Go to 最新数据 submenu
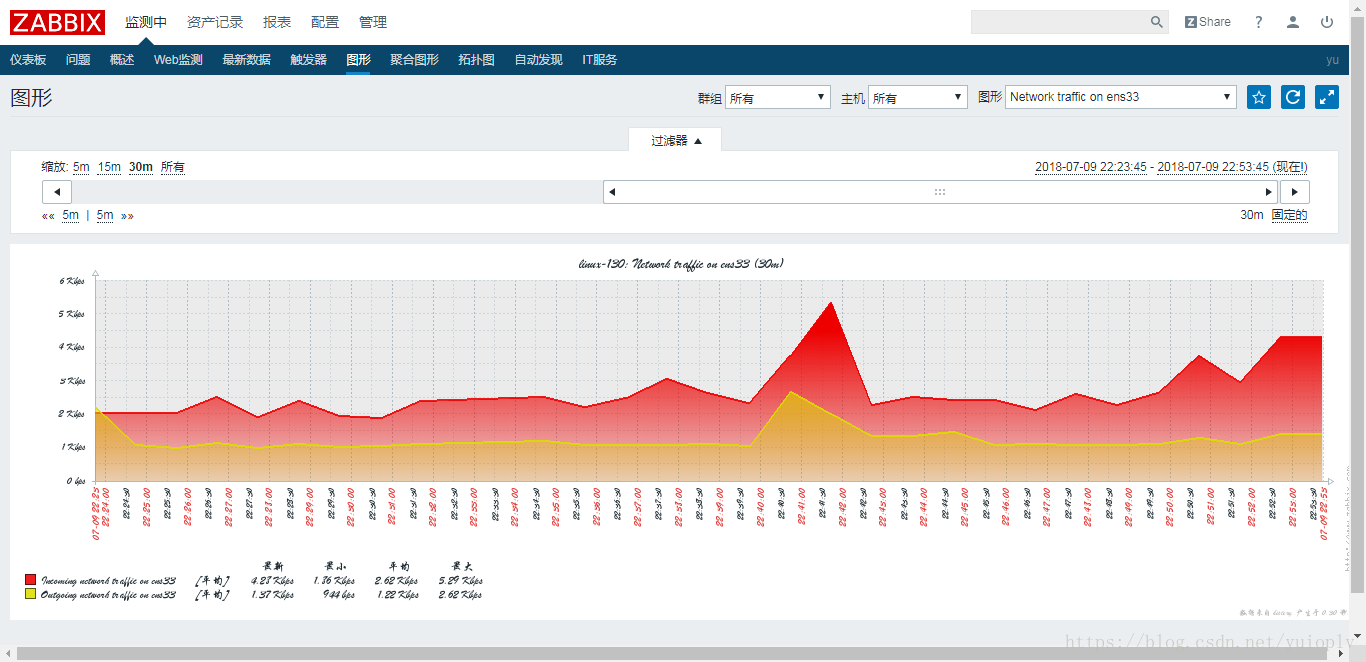The width and height of the screenshot is (1366, 662). tap(246, 60)
